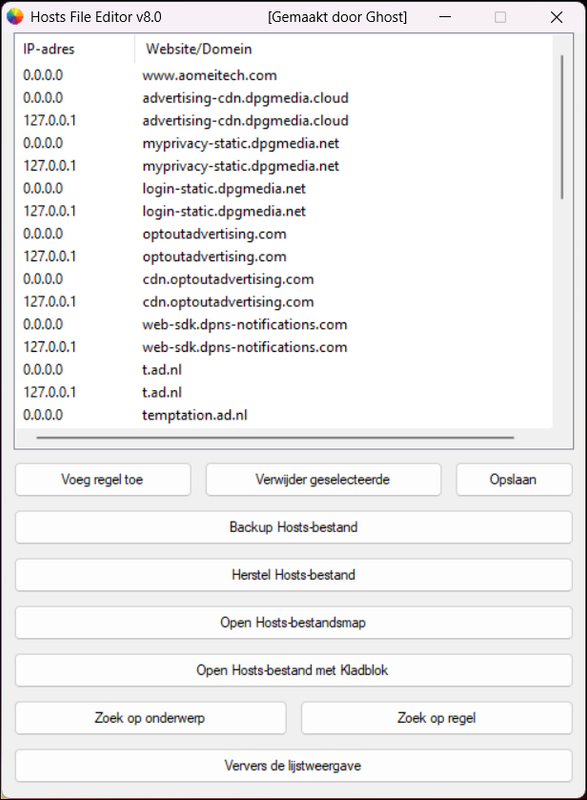Click the vertical scrollbar thumb of the list
This screenshot has height=800, width=587.
click(x=562, y=127)
